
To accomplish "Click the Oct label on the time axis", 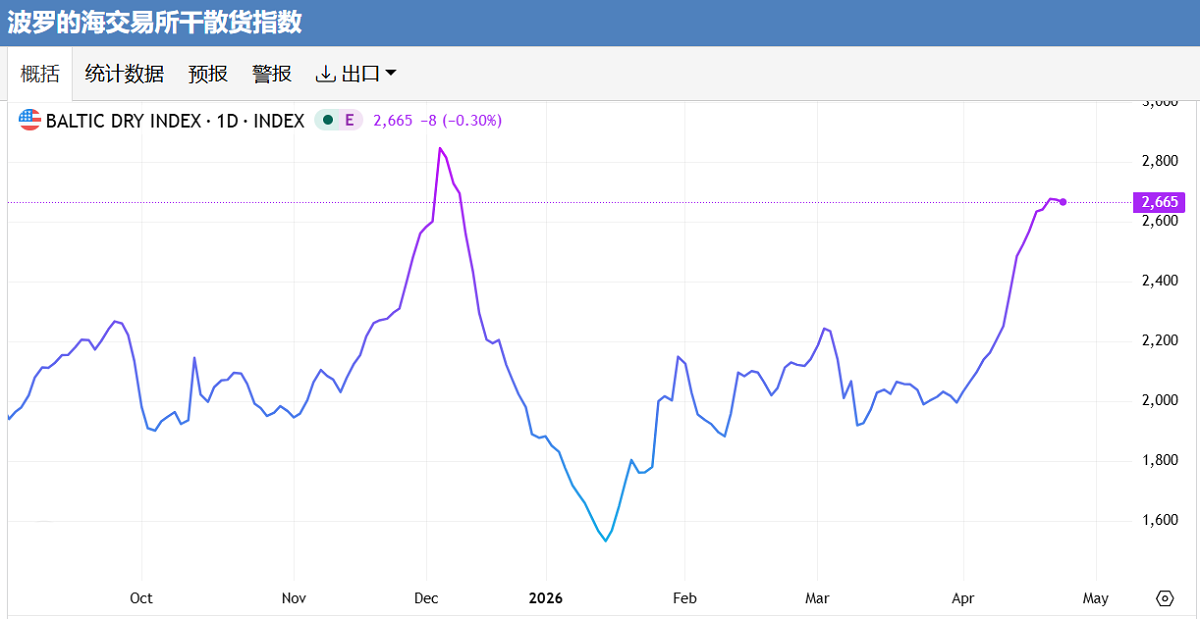I will (141, 598).
